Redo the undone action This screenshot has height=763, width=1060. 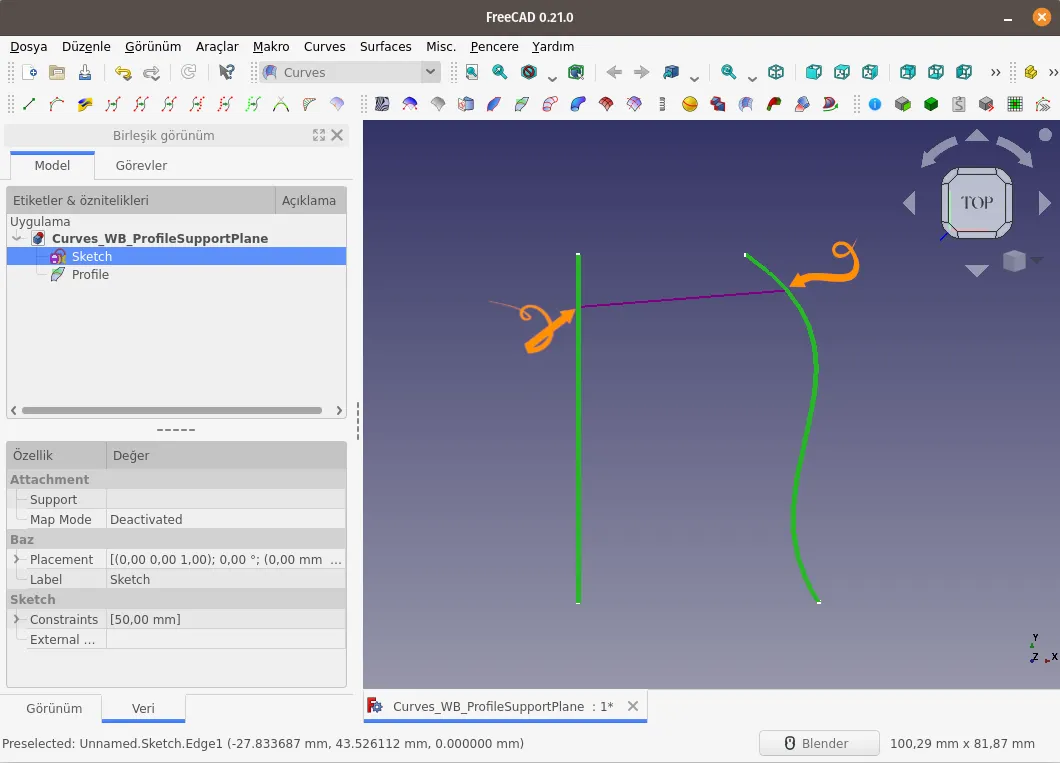[151, 72]
